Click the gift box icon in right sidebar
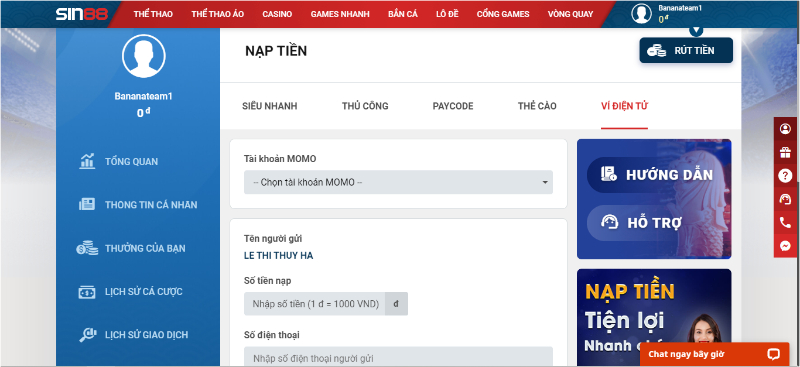Image resolution: width=800 pixels, height=367 pixels. click(x=785, y=152)
